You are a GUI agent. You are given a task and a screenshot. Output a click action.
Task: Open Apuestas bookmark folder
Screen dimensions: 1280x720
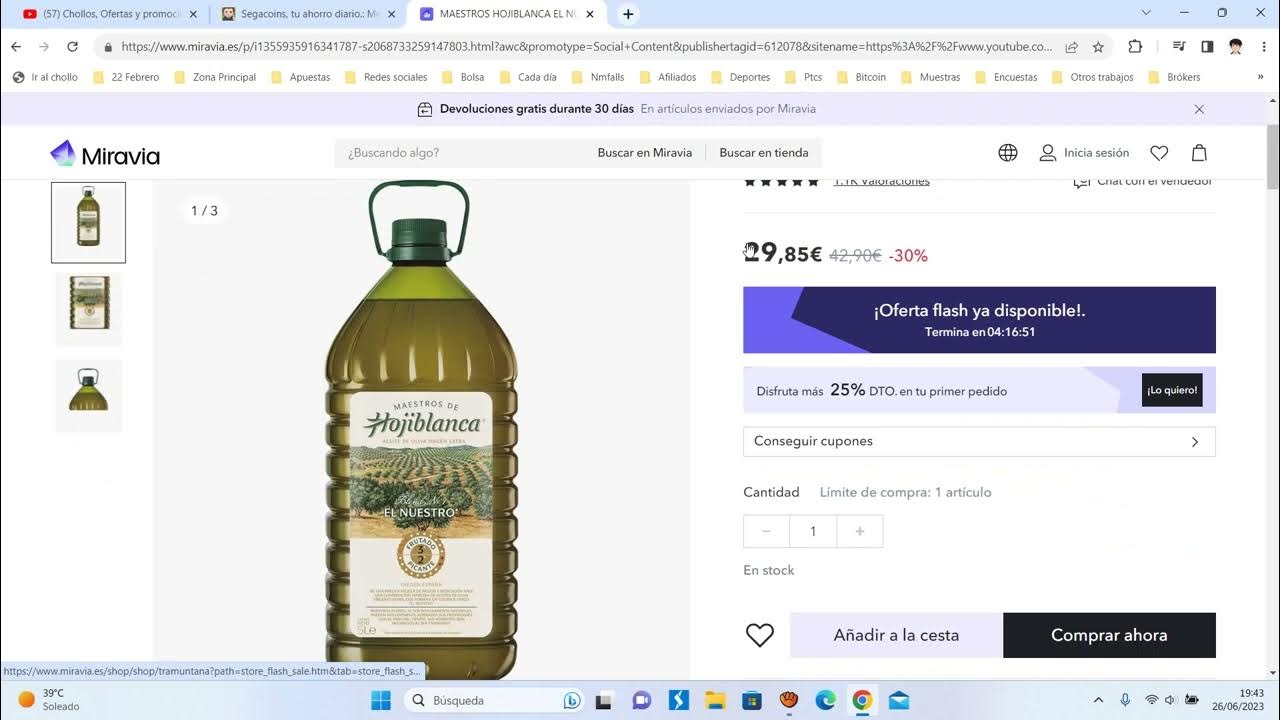click(x=300, y=77)
